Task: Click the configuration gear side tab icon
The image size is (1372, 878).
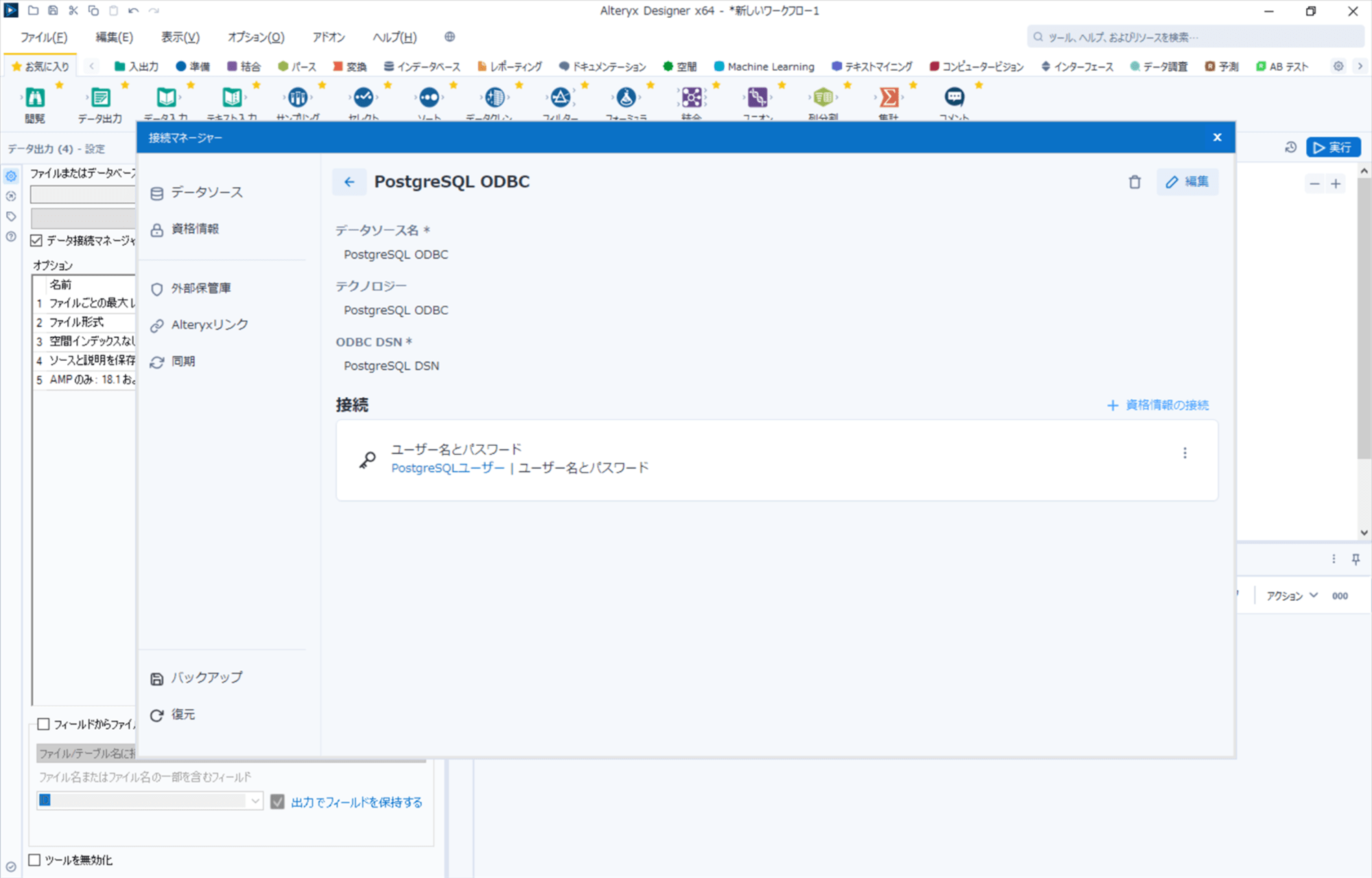Action: (x=11, y=176)
